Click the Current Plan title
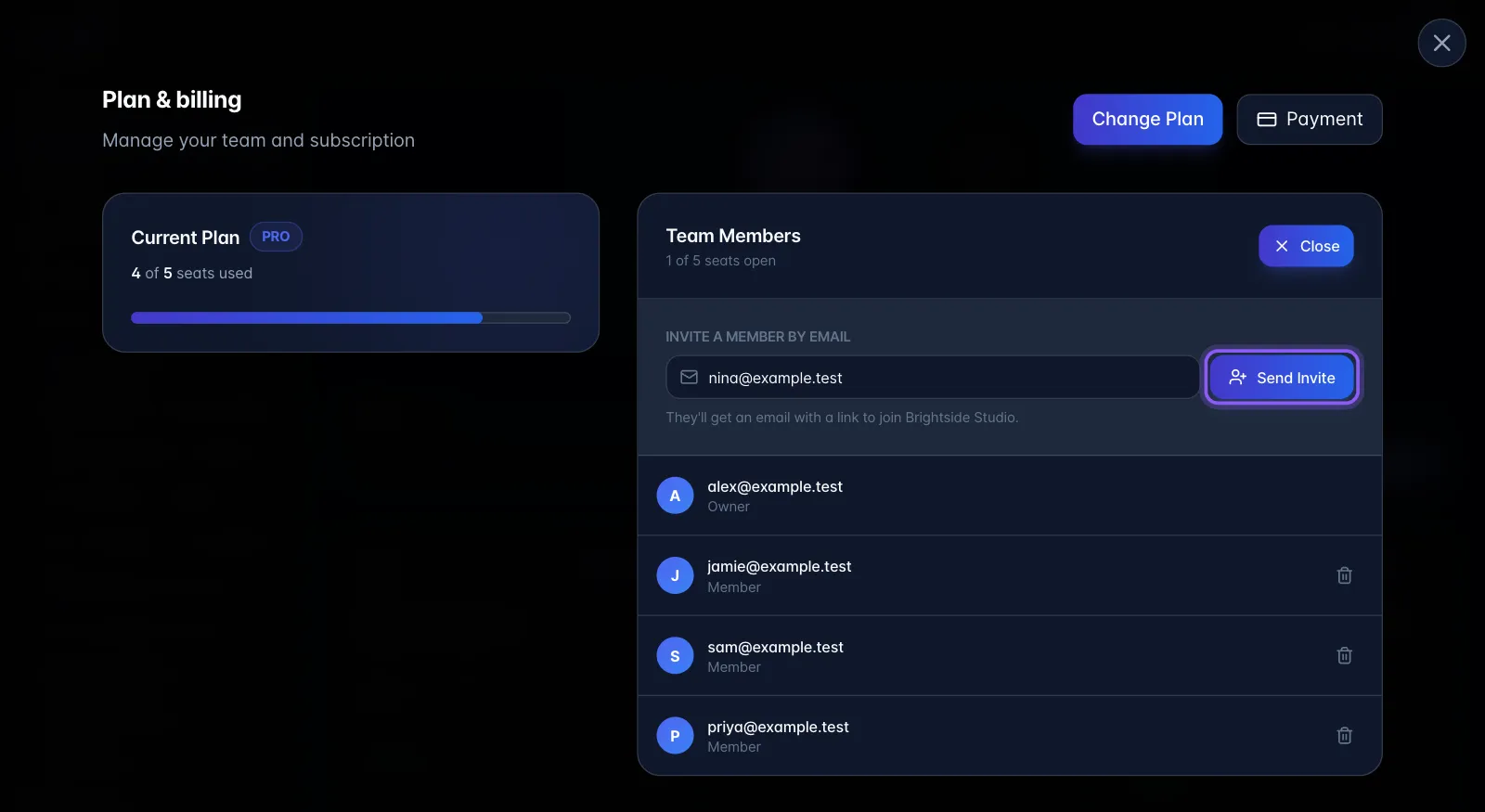 [x=186, y=238]
